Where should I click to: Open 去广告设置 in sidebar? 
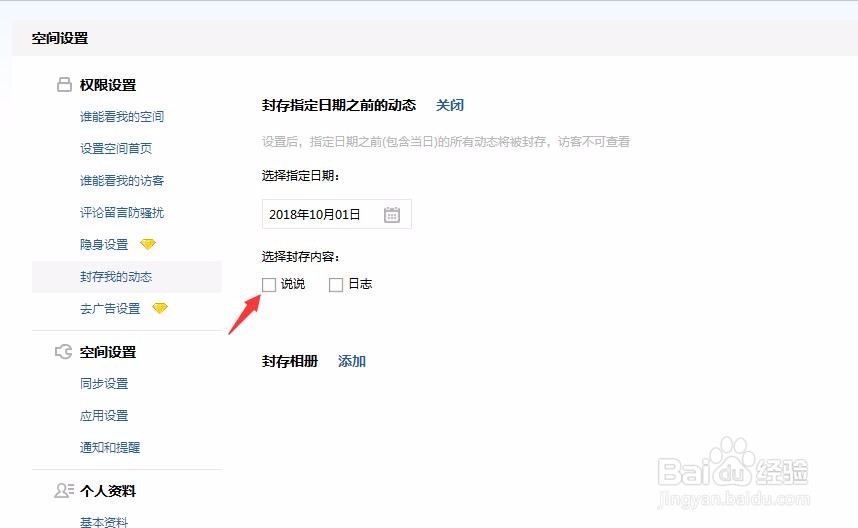[110, 309]
